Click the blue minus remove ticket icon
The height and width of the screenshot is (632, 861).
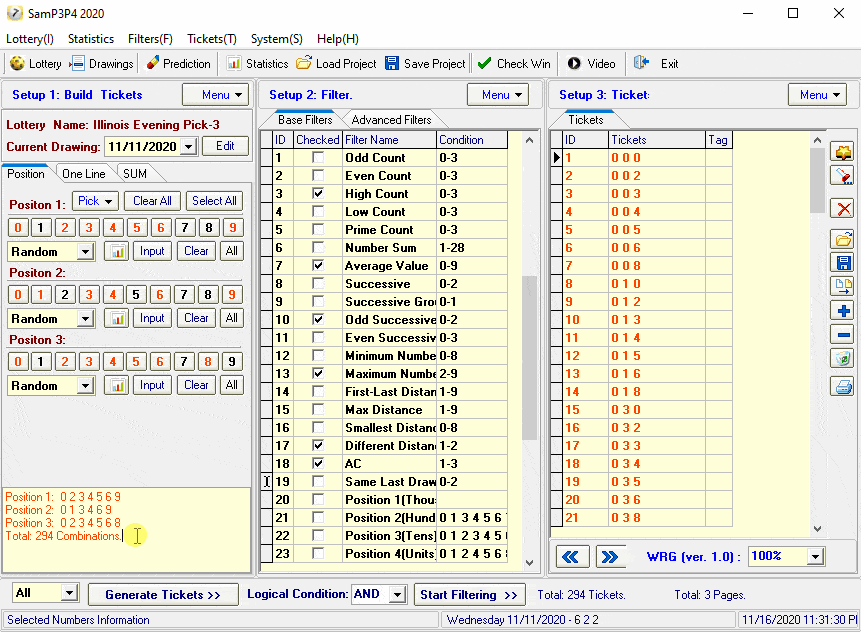coord(843,334)
